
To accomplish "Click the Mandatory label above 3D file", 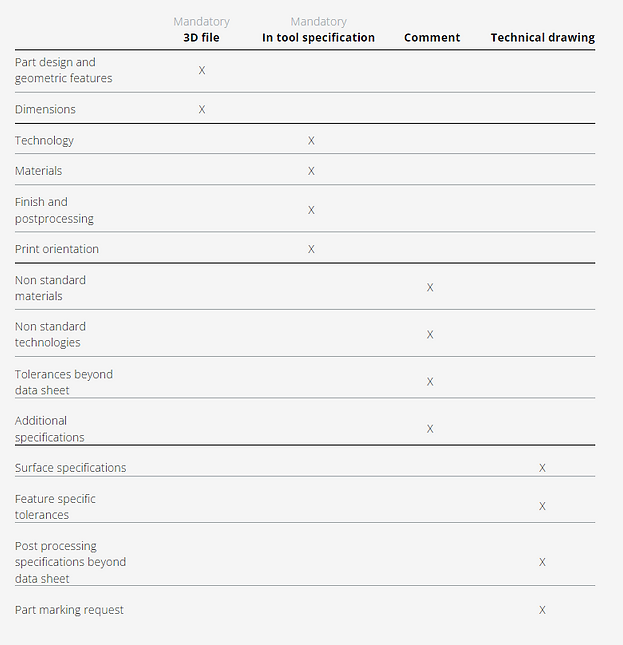I will pyautogui.click(x=201, y=21).
